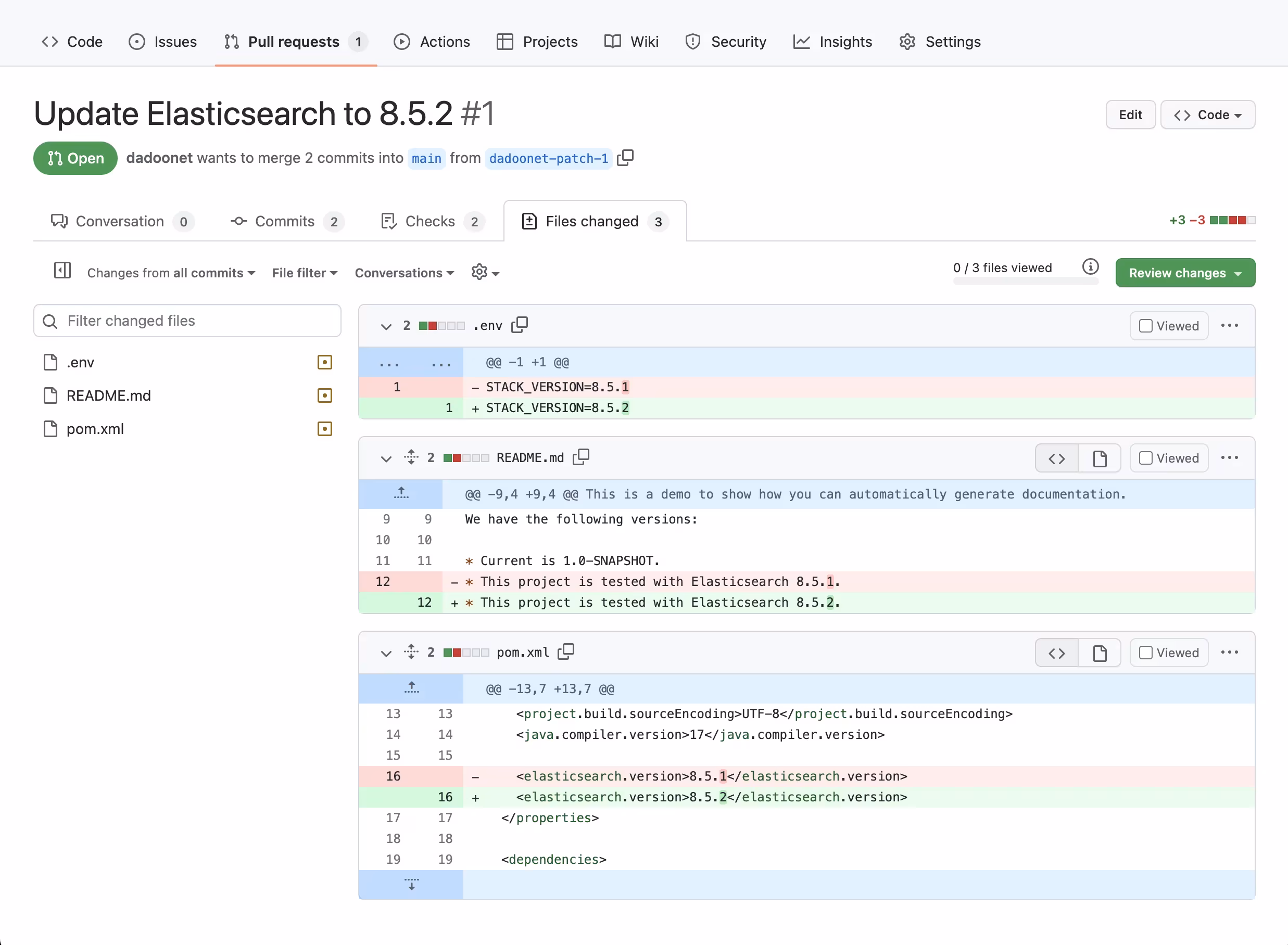Open more options for .env file
The image size is (1288, 945).
coord(1229,325)
